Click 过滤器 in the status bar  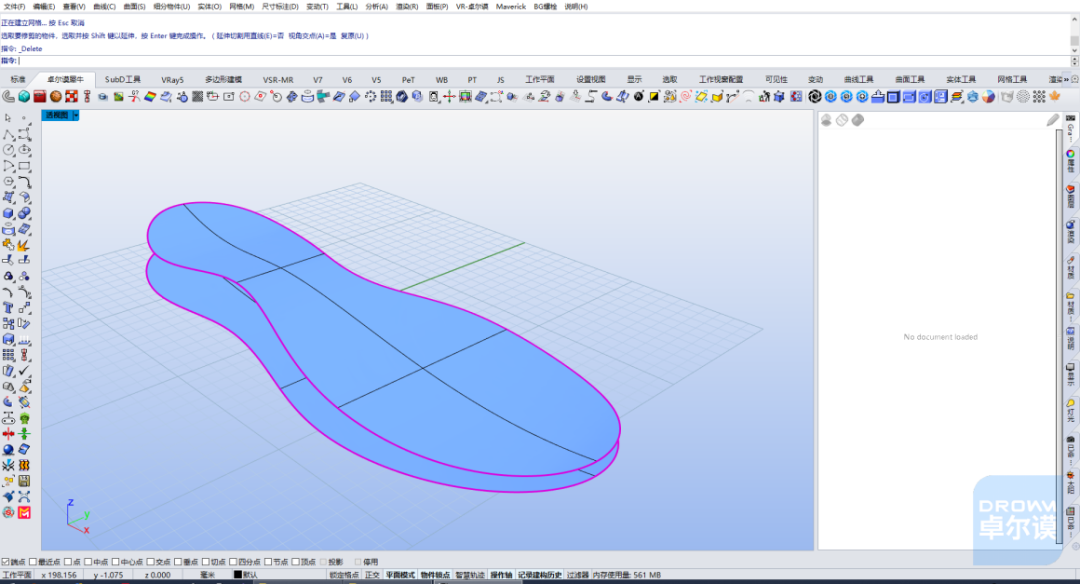[578, 574]
